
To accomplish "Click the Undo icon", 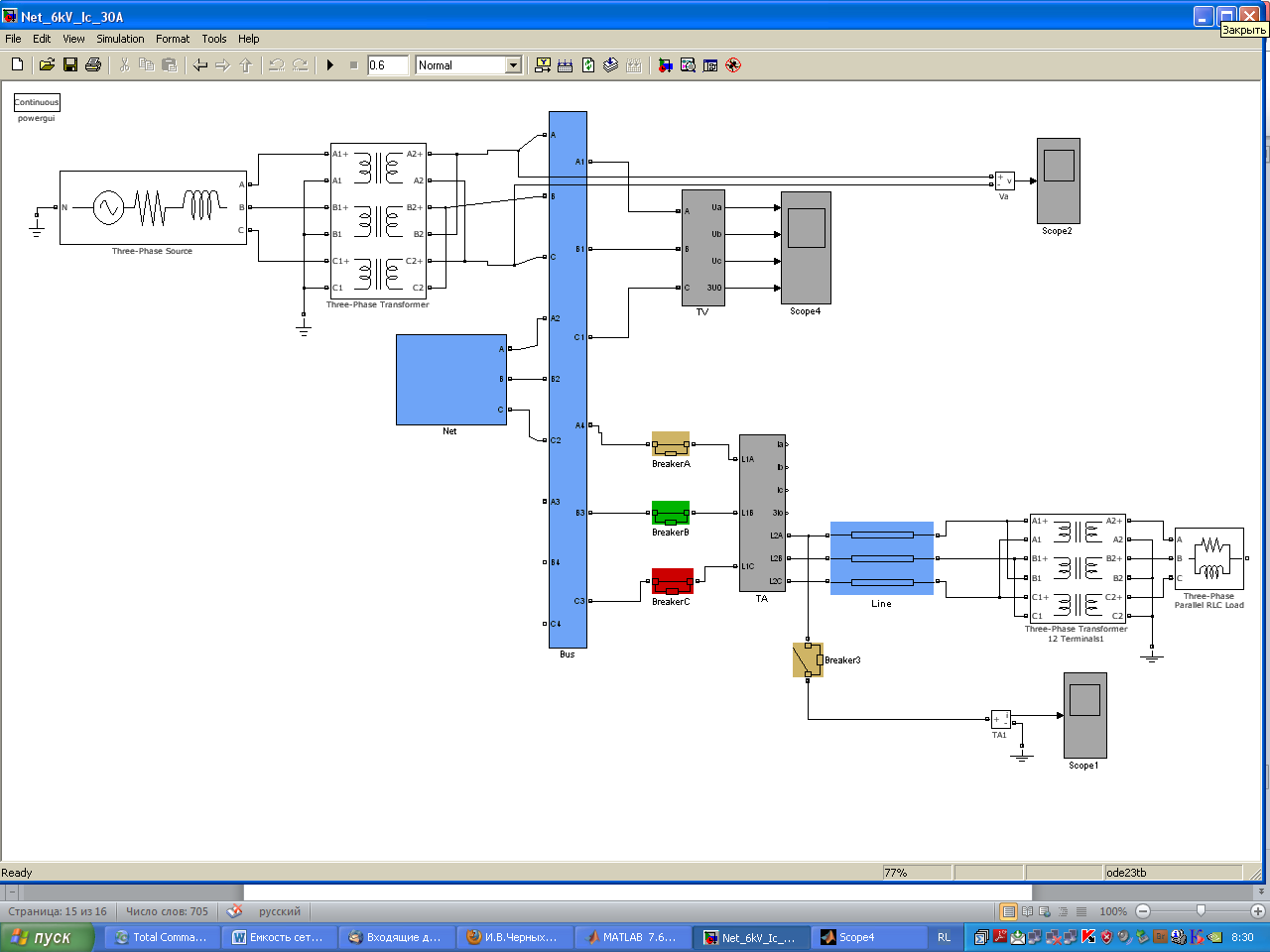I will point(277,64).
